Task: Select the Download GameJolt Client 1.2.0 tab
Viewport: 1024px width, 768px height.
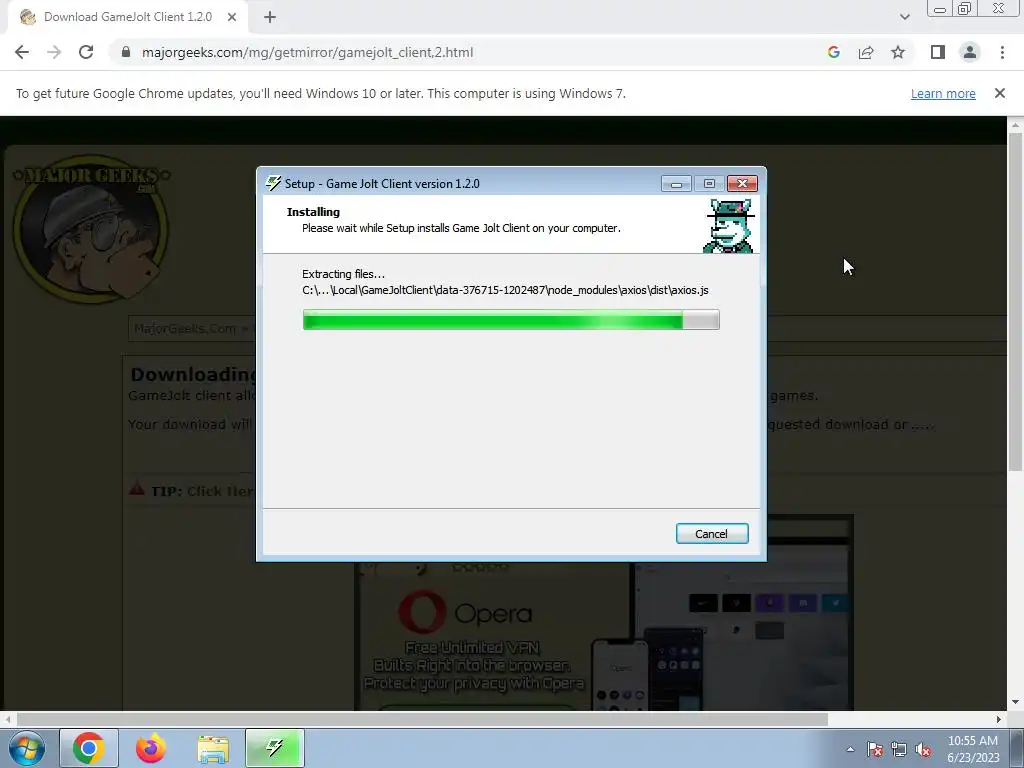Action: 127,17
